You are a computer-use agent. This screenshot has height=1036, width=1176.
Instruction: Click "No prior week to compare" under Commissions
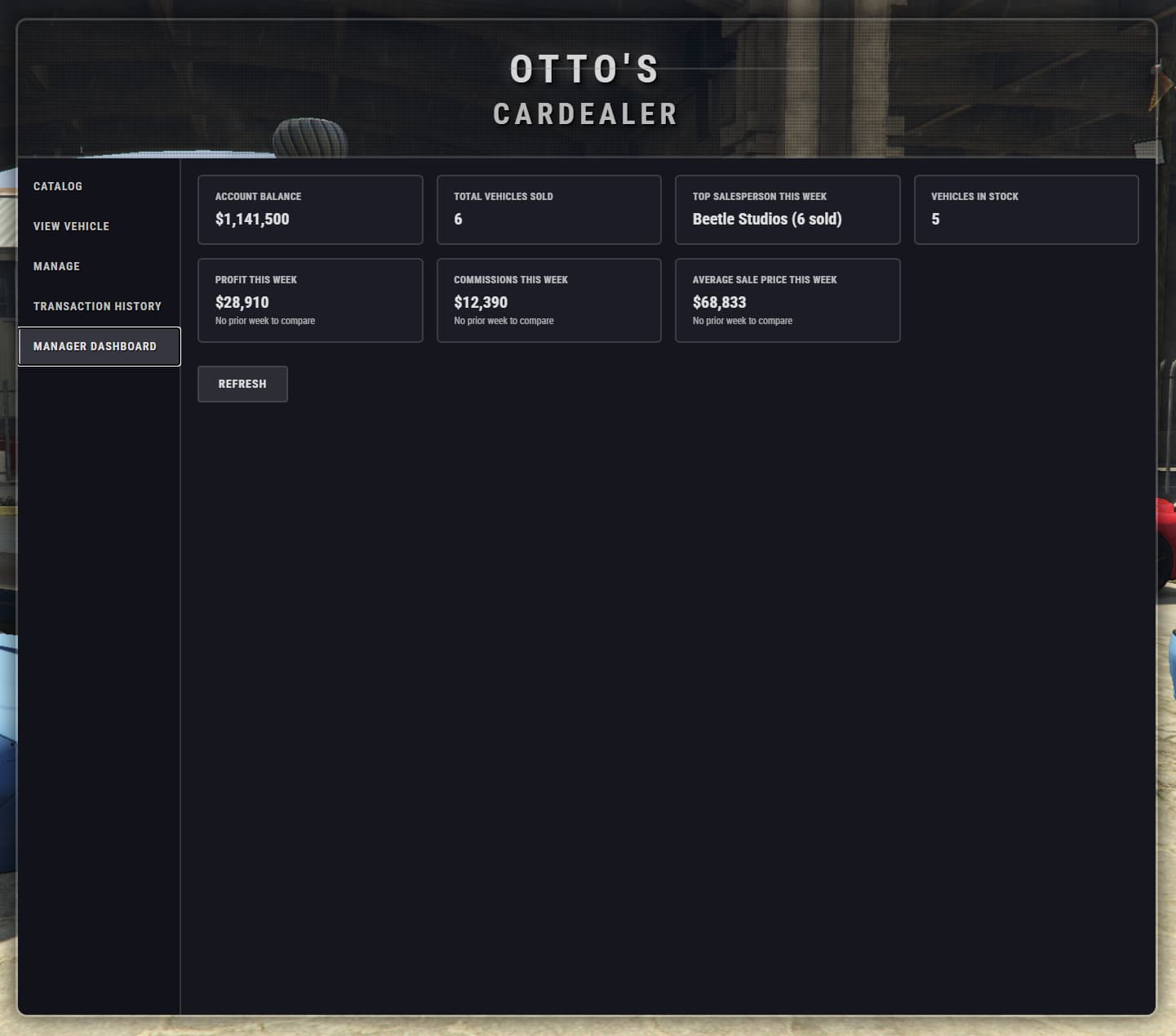[504, 321]
